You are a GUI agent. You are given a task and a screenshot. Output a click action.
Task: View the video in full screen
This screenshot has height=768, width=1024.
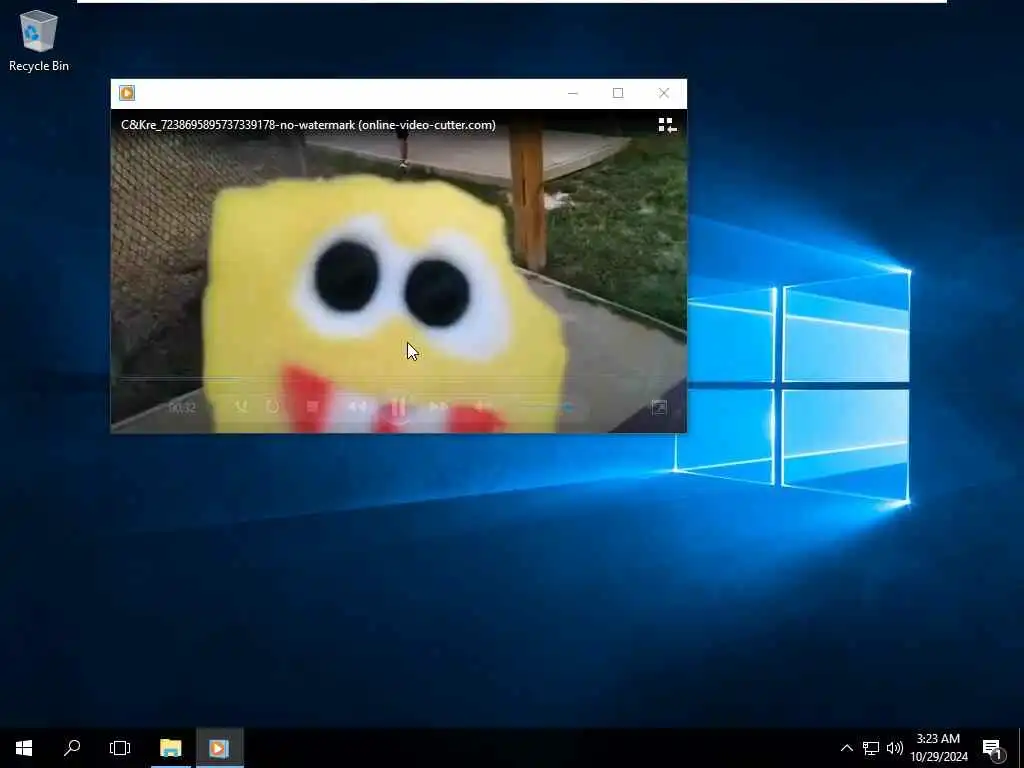coord(659,408)
